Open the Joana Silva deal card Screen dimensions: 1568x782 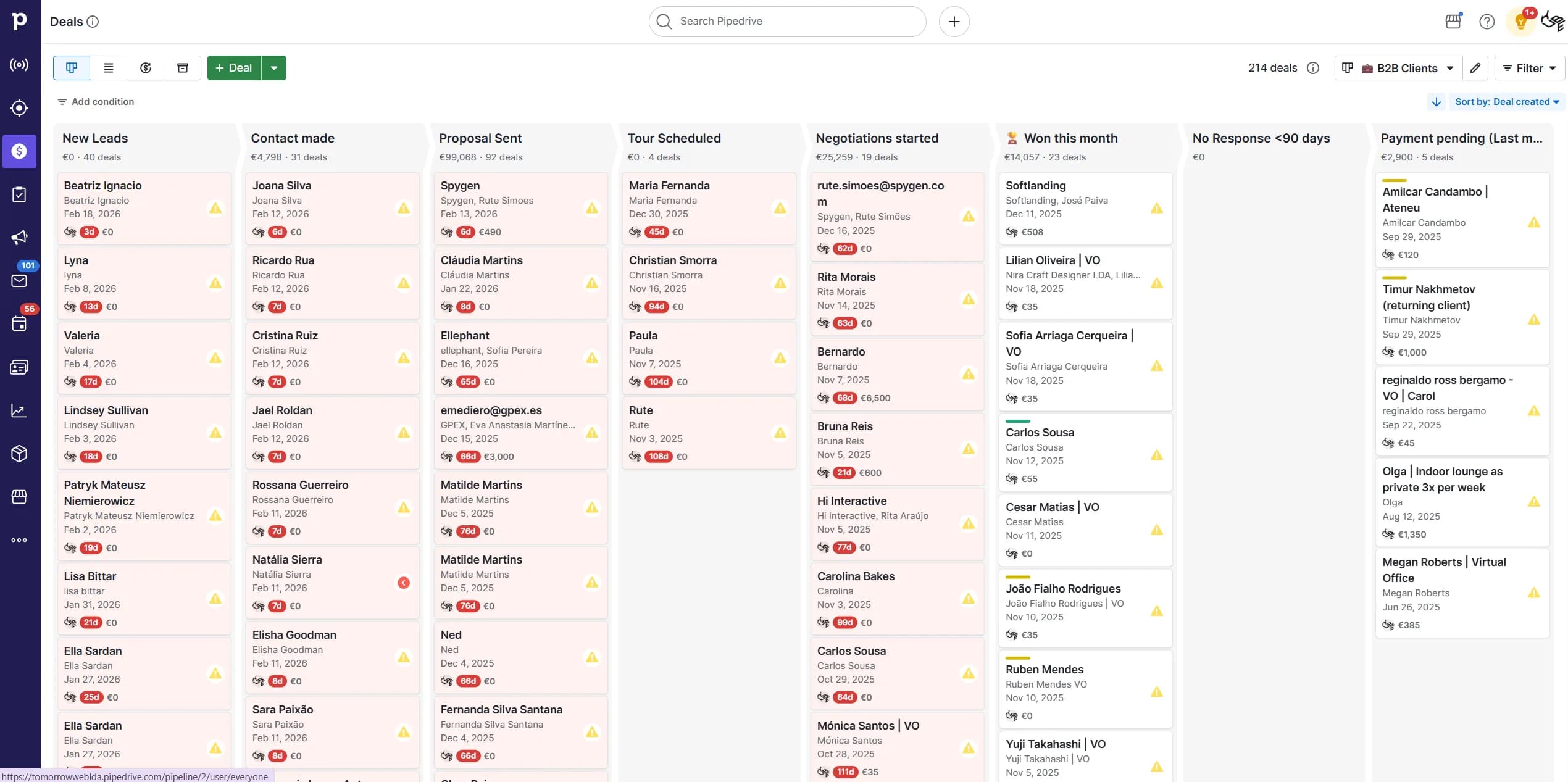(x=332, y=209)
